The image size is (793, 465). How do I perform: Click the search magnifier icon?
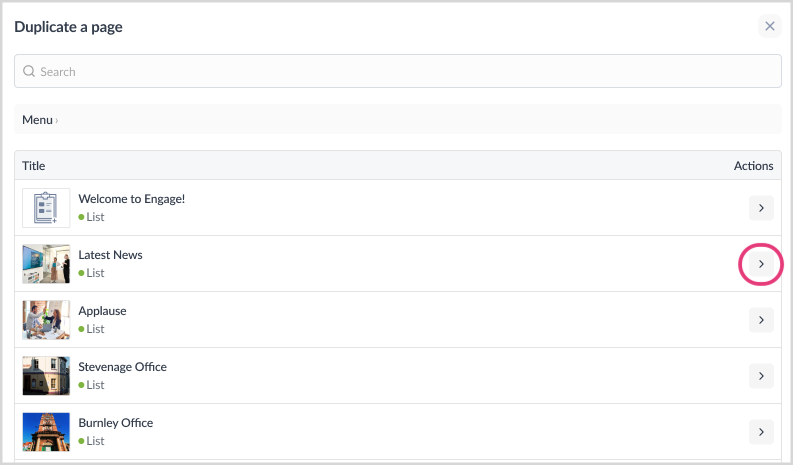29,71
